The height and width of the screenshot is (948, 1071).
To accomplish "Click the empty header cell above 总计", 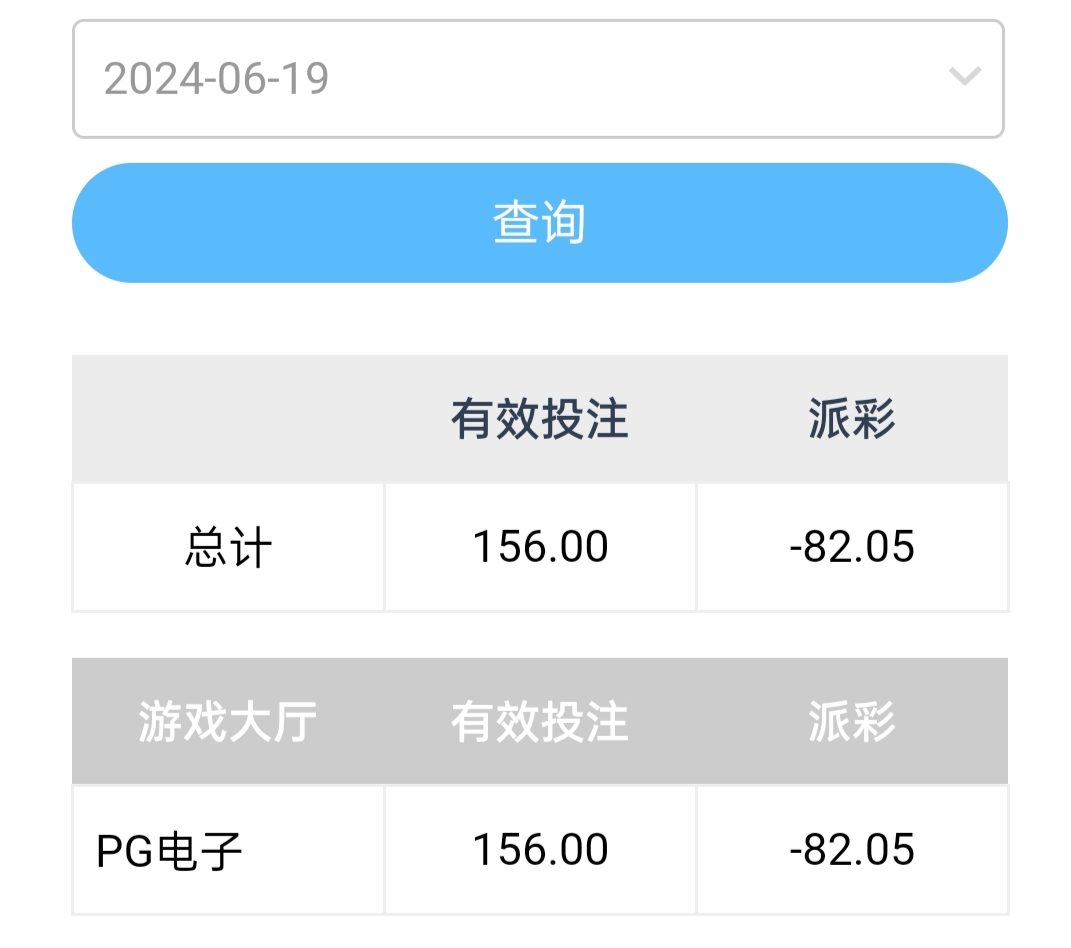I will click(228, 419).
